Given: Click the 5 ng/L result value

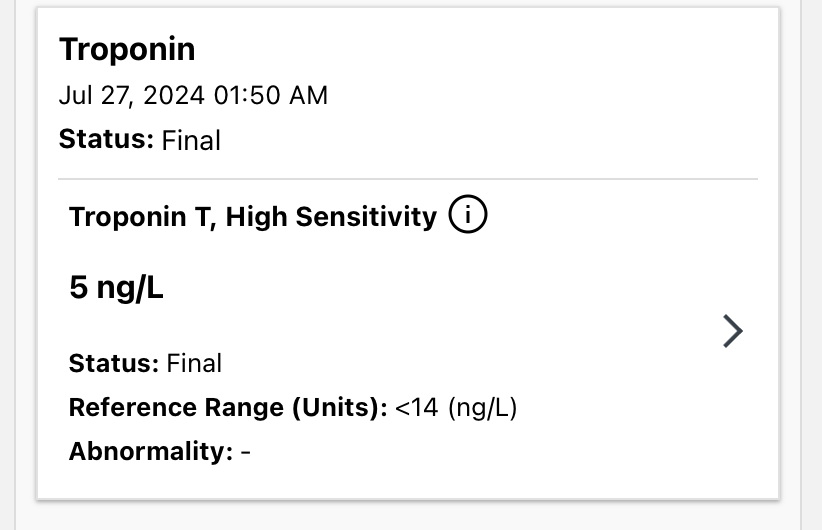Looking at the screenshot, I should (116, 288).
